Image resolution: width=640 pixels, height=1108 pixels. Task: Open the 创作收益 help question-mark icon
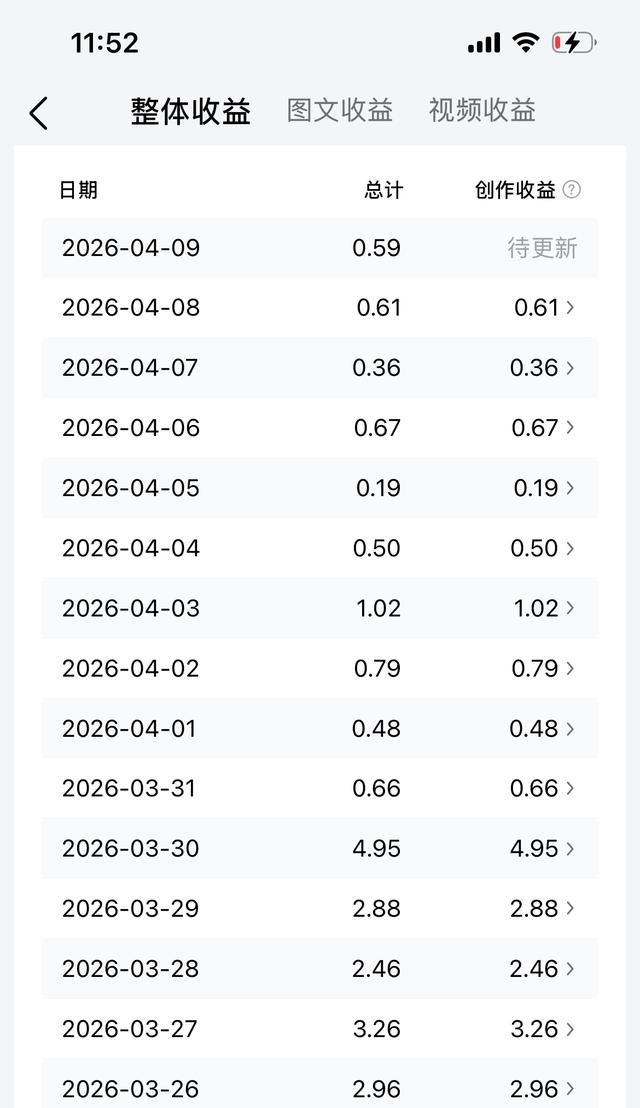pyautogui.click(x=571, y=190)
